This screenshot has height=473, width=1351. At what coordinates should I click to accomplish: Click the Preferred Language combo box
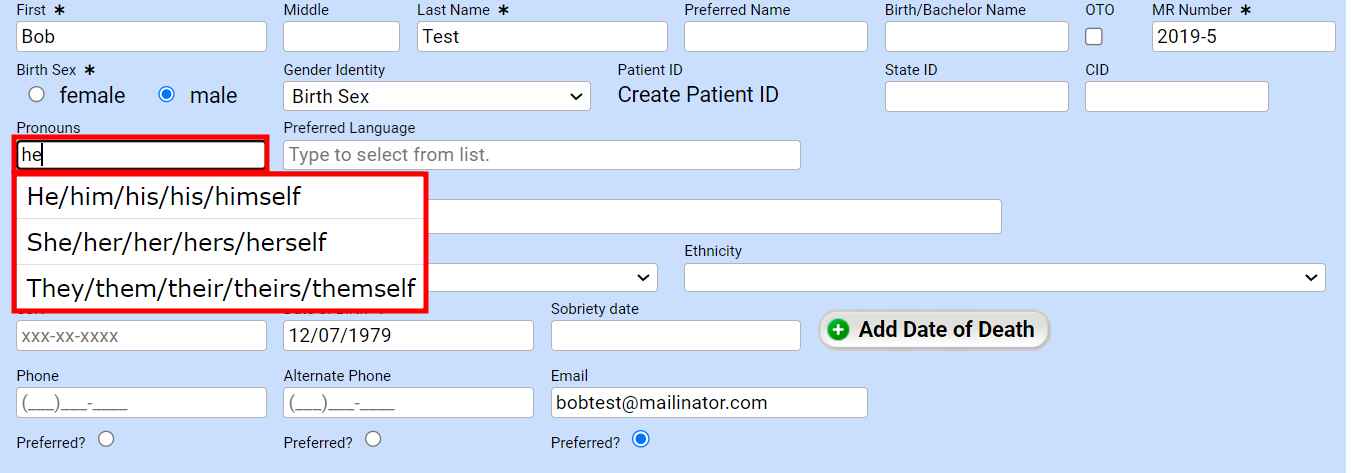tap(541, 155)
